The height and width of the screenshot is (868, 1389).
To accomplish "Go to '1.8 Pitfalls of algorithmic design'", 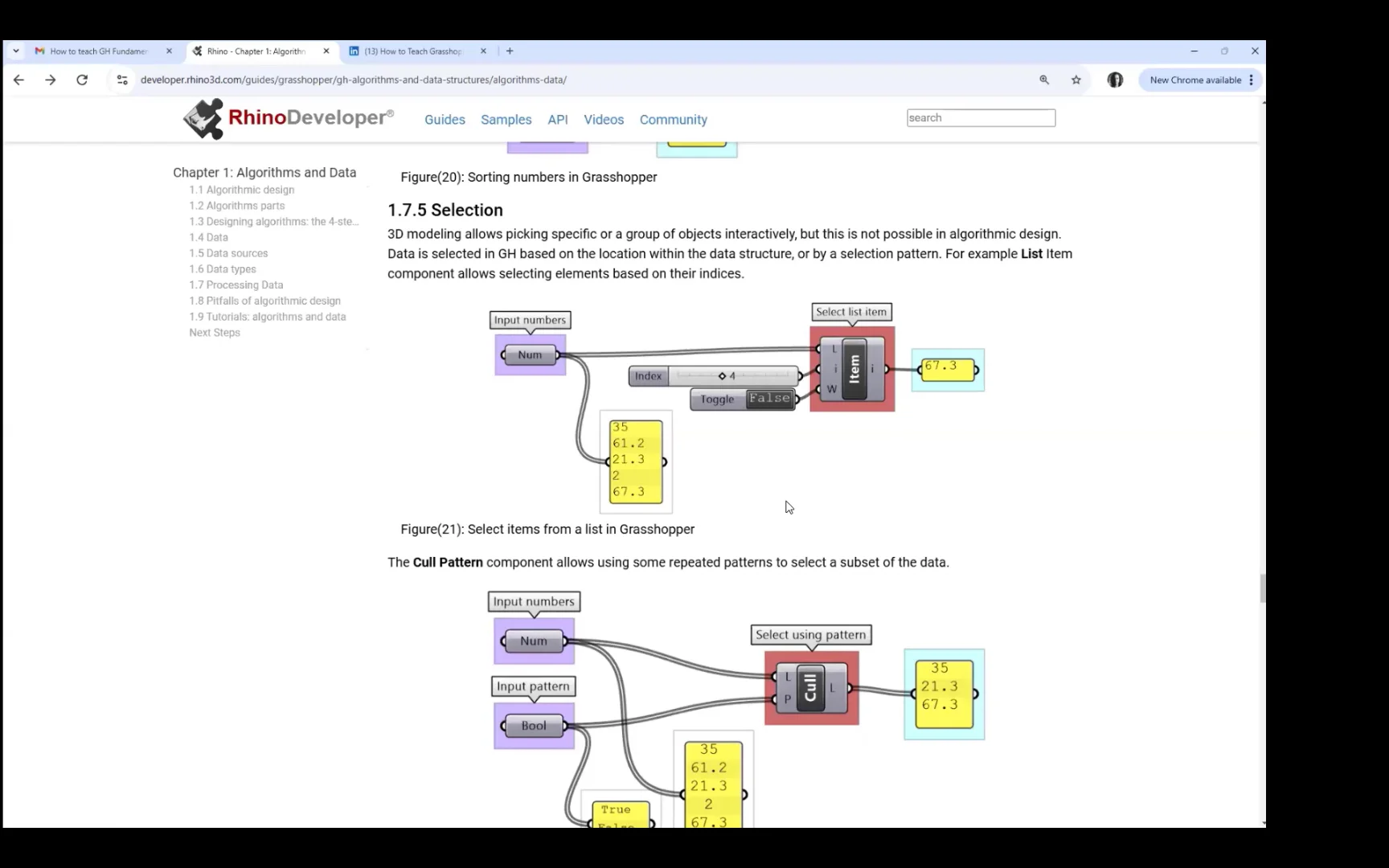I will point(265,301).
